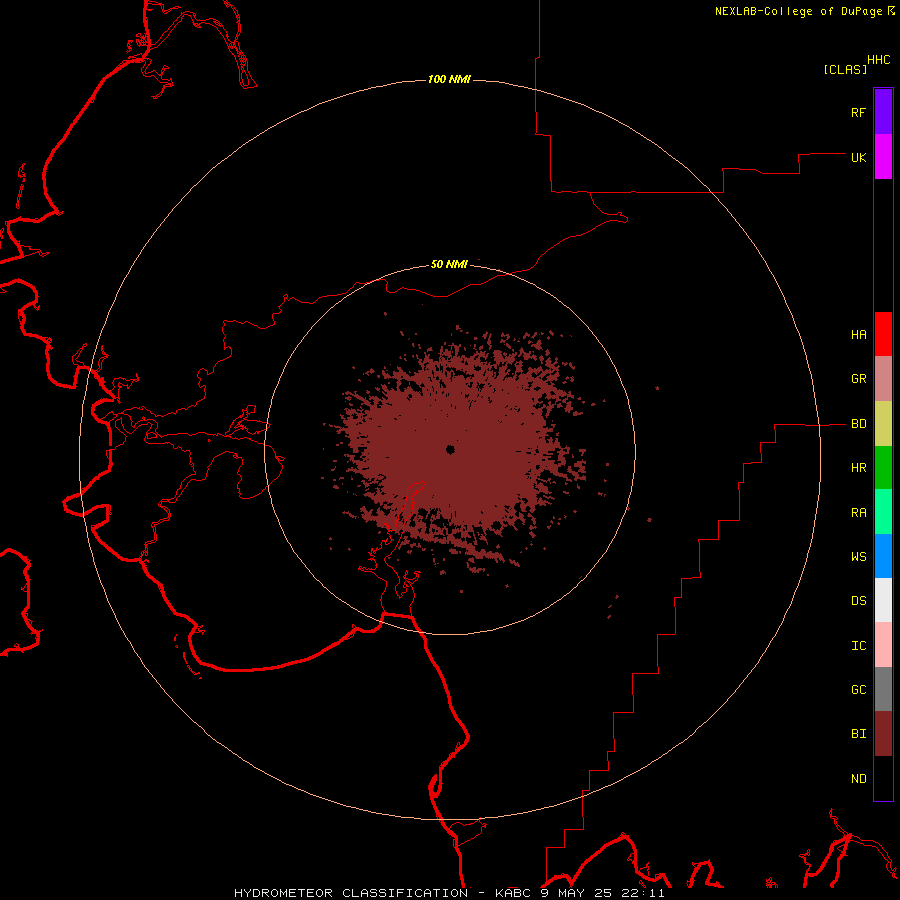
Task: Click the 100 NMI range ring label
Action: [x=449, y=79]
